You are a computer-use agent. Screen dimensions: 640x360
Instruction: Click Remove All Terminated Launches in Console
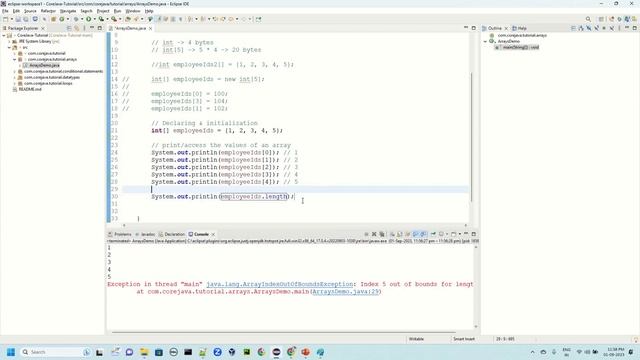click(x=382, y=234)
